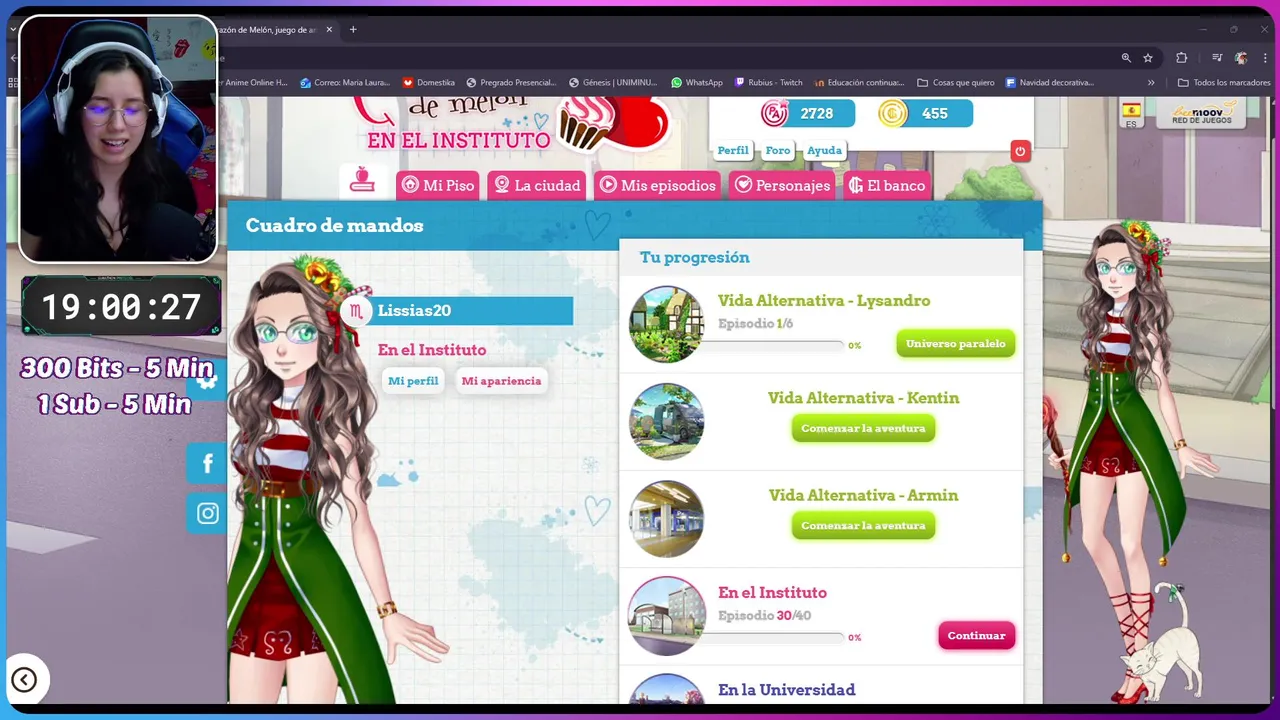Open the browser profile avatar
The width and height of the screenshot is (1280, 720).
1241,58
